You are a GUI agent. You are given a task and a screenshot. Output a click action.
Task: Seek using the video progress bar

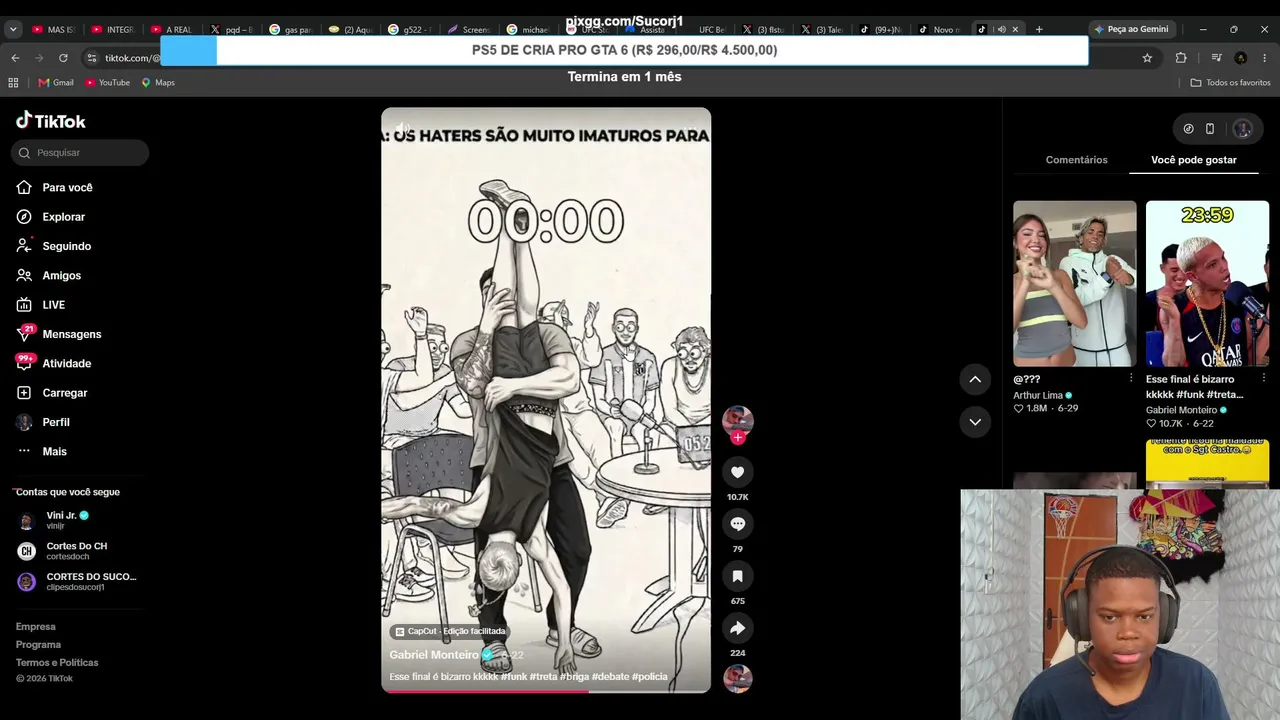point(546,691)
